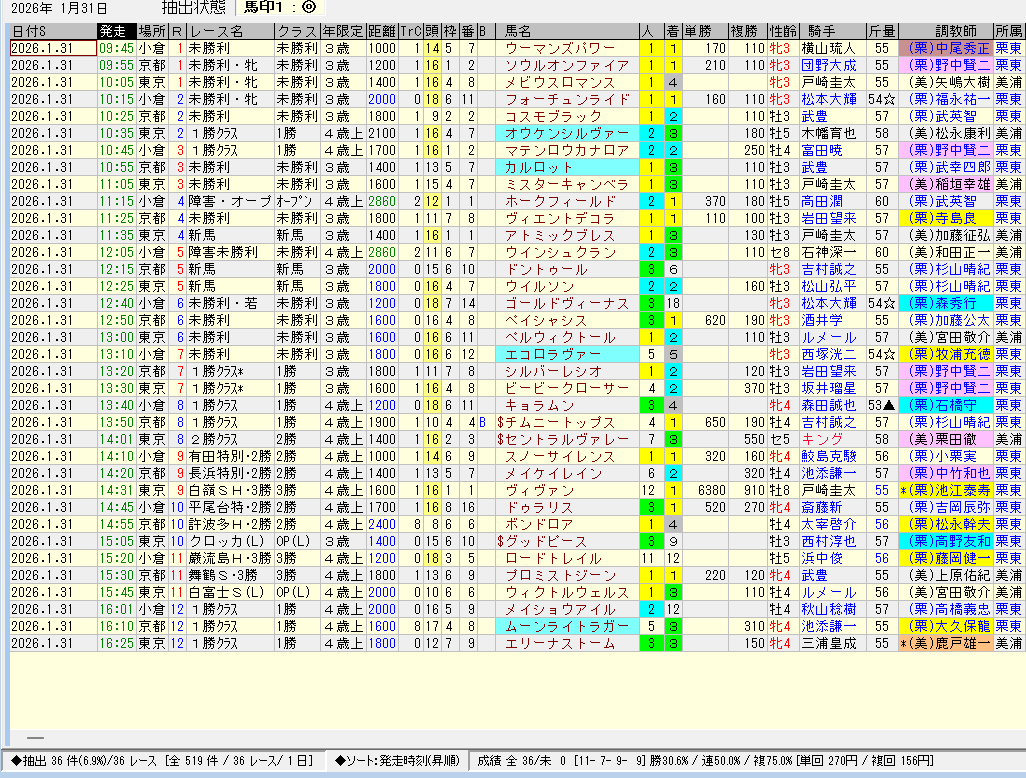
Task: Select horse ゴールドヴィーナス
Action: [x=567, y=304]
